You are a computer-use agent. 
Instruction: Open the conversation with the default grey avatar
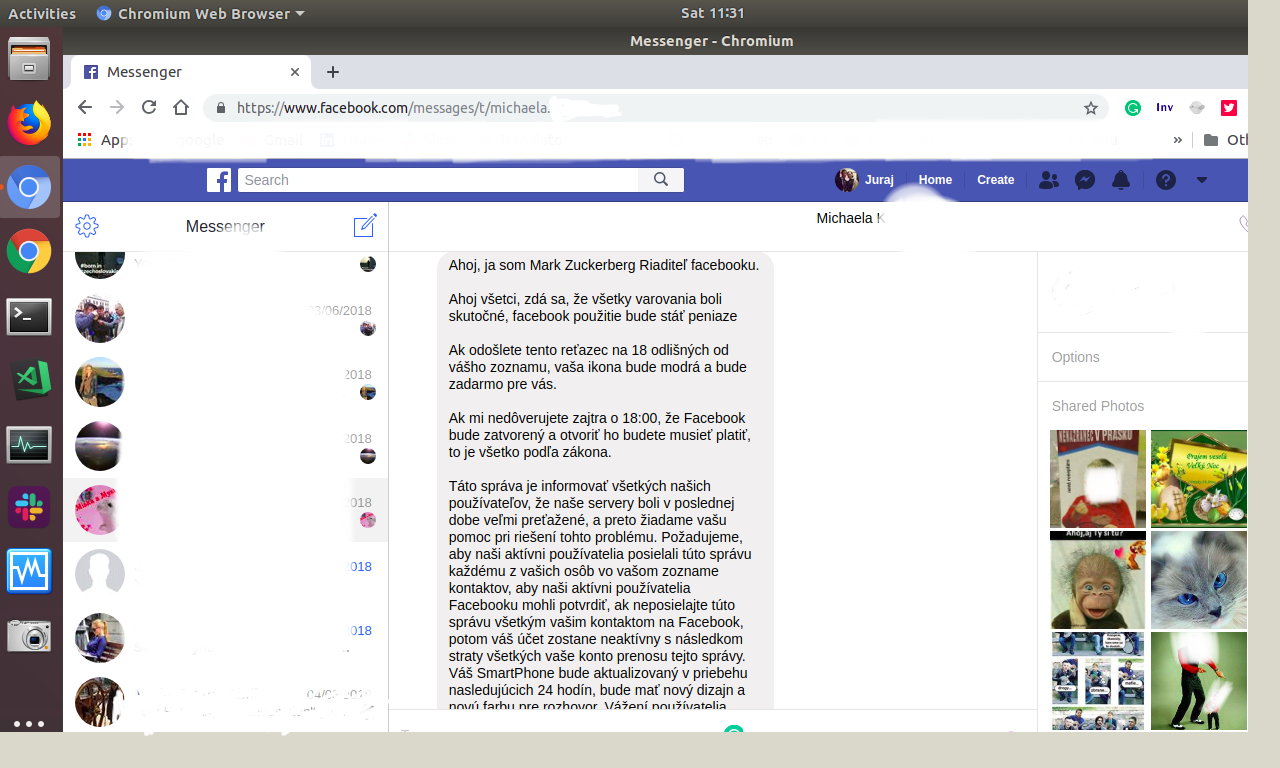[x=226, y=574]
